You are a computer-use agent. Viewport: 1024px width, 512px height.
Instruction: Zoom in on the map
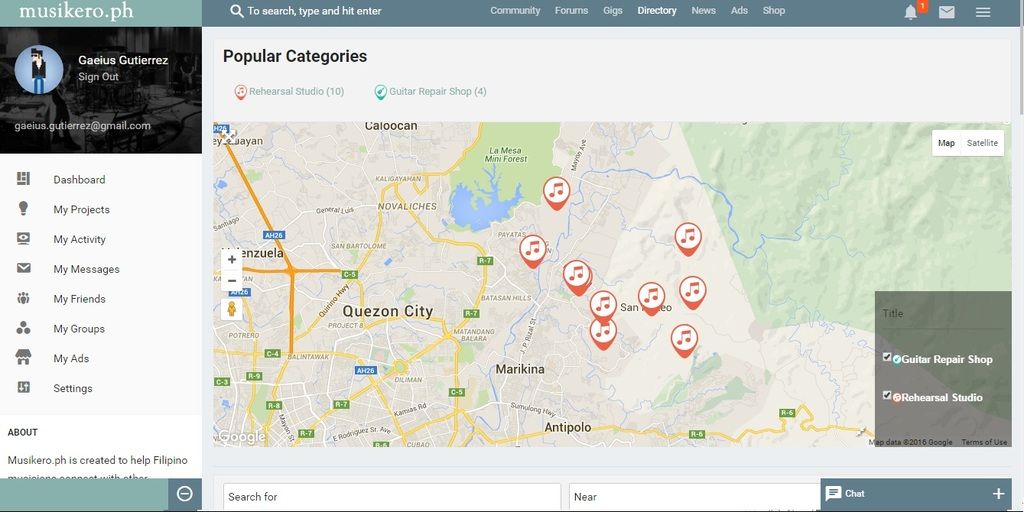(232, 259)
